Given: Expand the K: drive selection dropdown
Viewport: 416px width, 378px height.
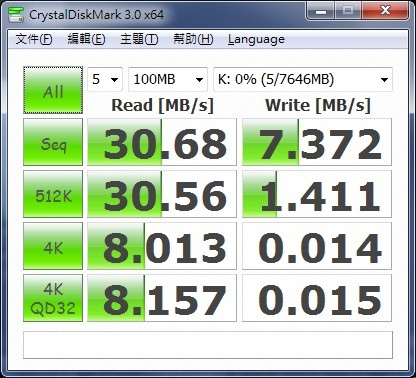Looking at the screenshot, I should (x=303, y=79).
